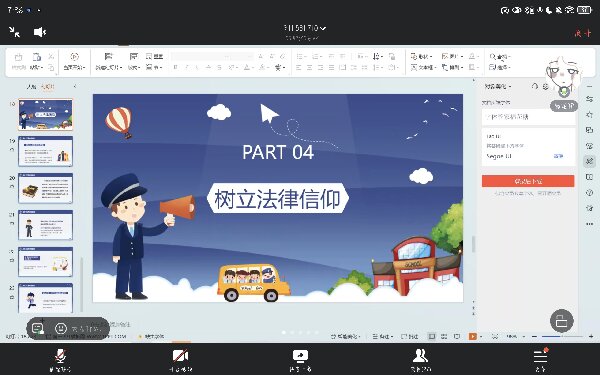Toggle the speaker audio icon
Screen dimensions: 600x375
(x=40, y=32)
